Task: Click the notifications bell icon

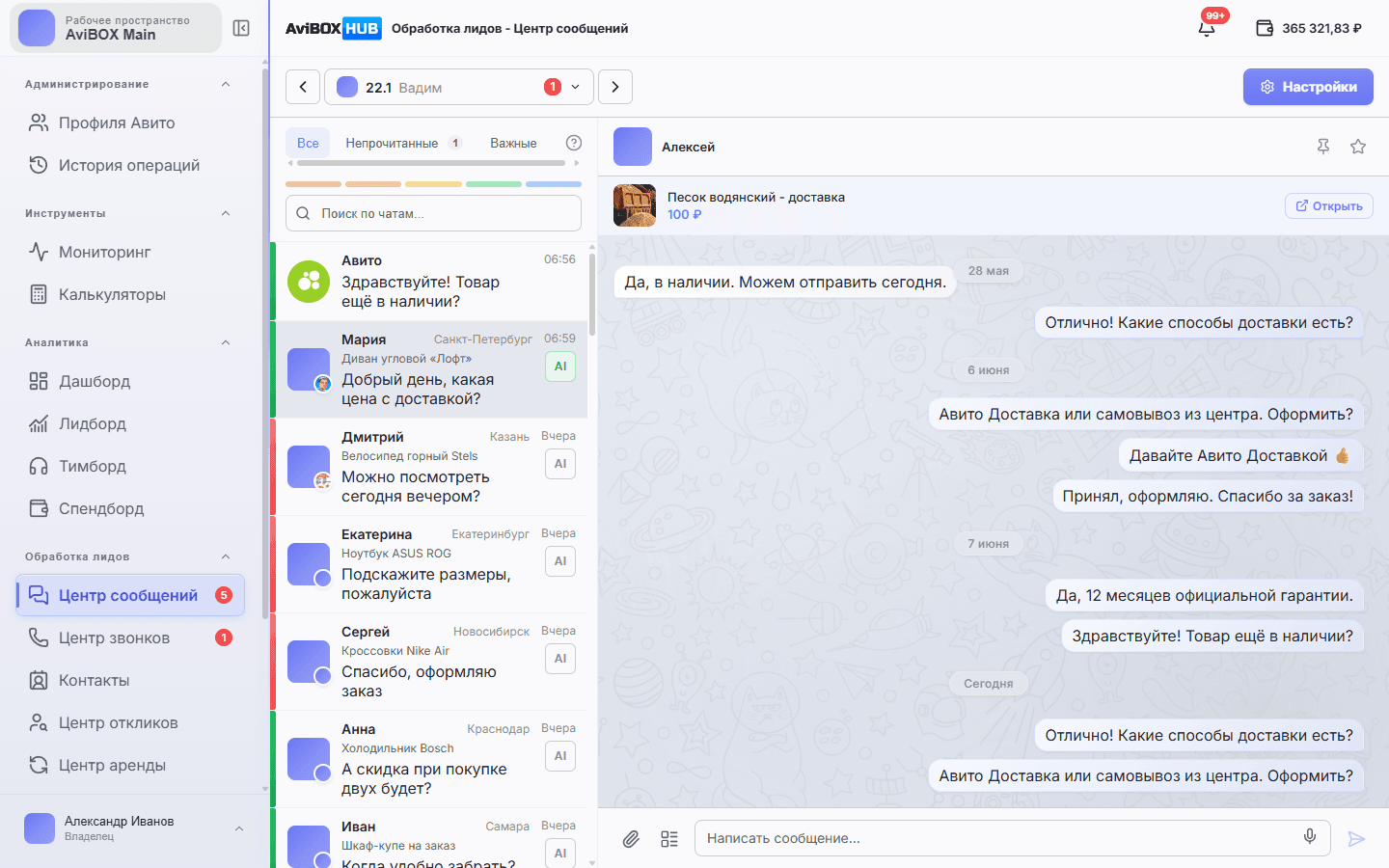Action: pyautogui.click(x=1207, y=28)
